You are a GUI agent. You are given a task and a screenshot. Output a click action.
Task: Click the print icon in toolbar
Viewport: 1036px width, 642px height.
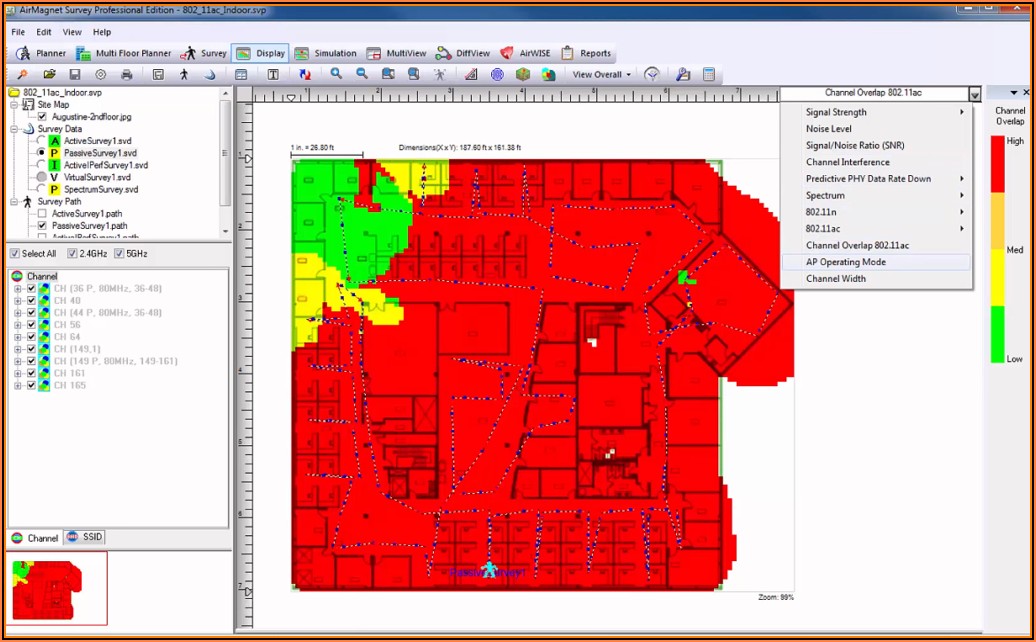127,74
